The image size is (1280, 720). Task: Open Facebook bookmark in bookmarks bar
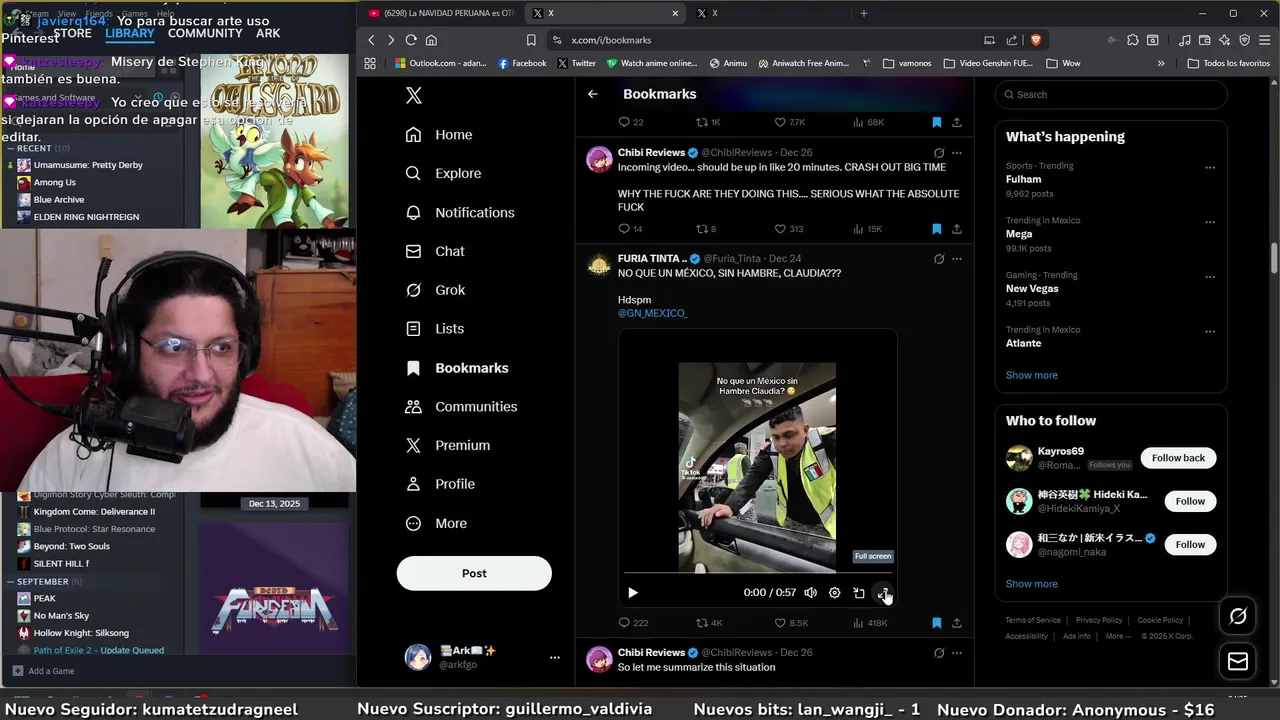pyautogui.click(x=522, y=63)
